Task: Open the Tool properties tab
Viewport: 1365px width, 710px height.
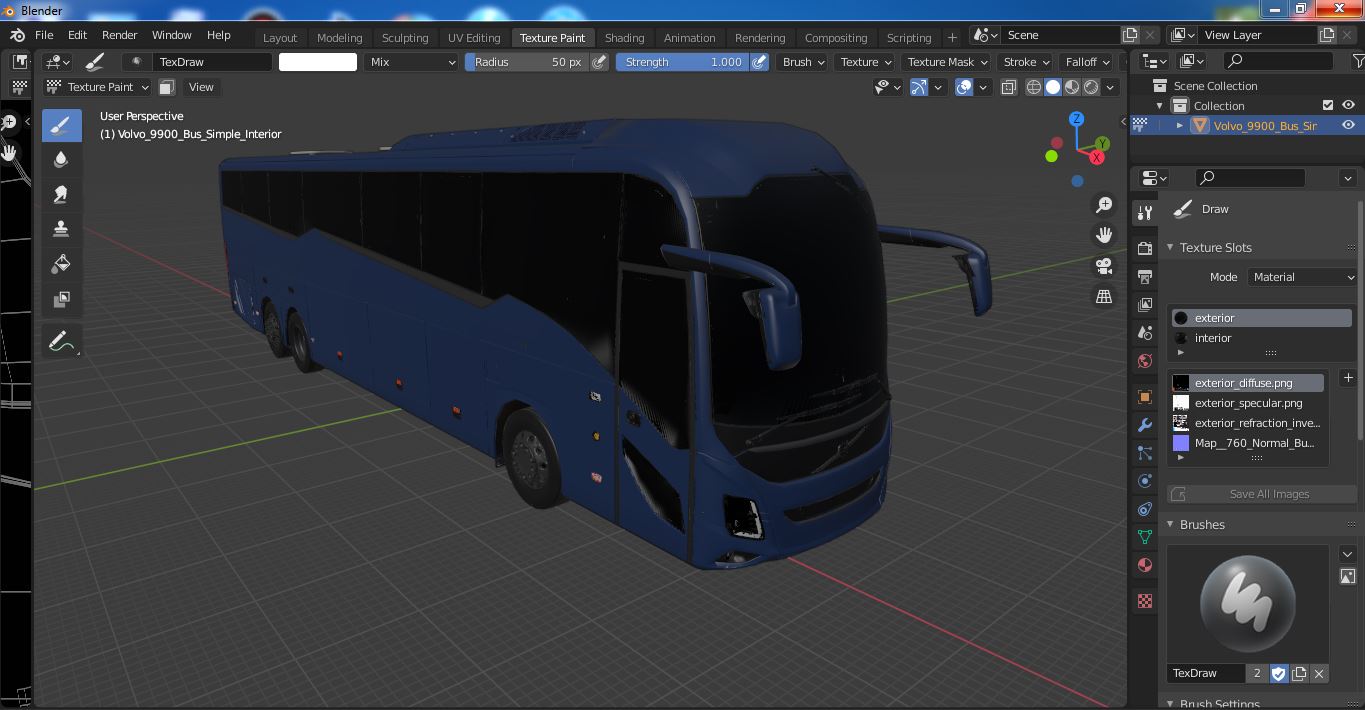Action: (x=1145, y=212)
